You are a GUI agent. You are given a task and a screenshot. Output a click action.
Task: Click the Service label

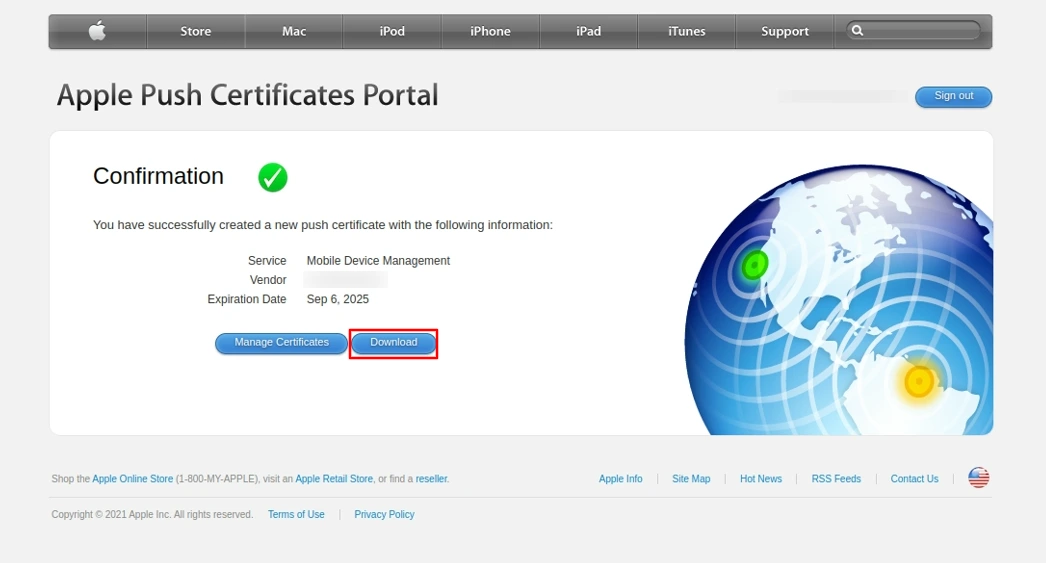(x=267, y=261)
